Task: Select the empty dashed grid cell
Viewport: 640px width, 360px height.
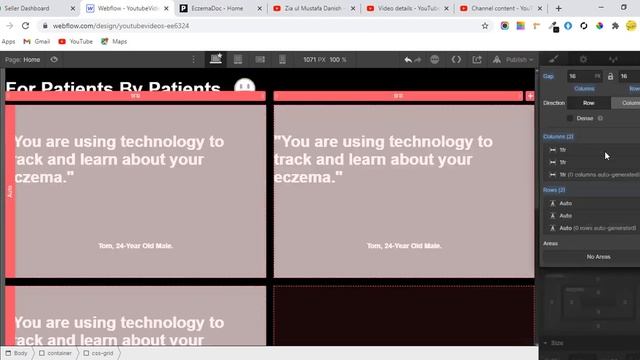Action: (x=404, y=316)
